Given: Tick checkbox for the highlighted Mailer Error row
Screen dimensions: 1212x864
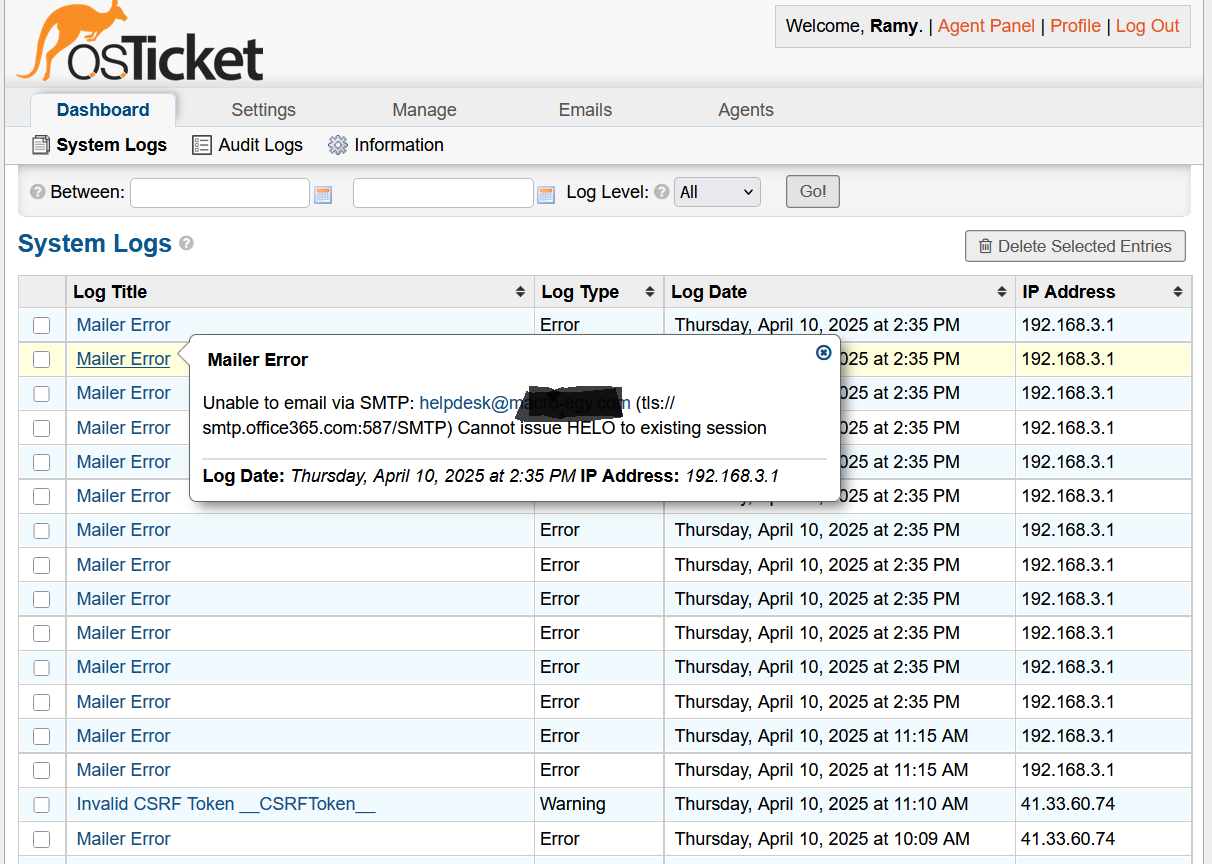Looking at the screenshot, I should coord(41,359).
